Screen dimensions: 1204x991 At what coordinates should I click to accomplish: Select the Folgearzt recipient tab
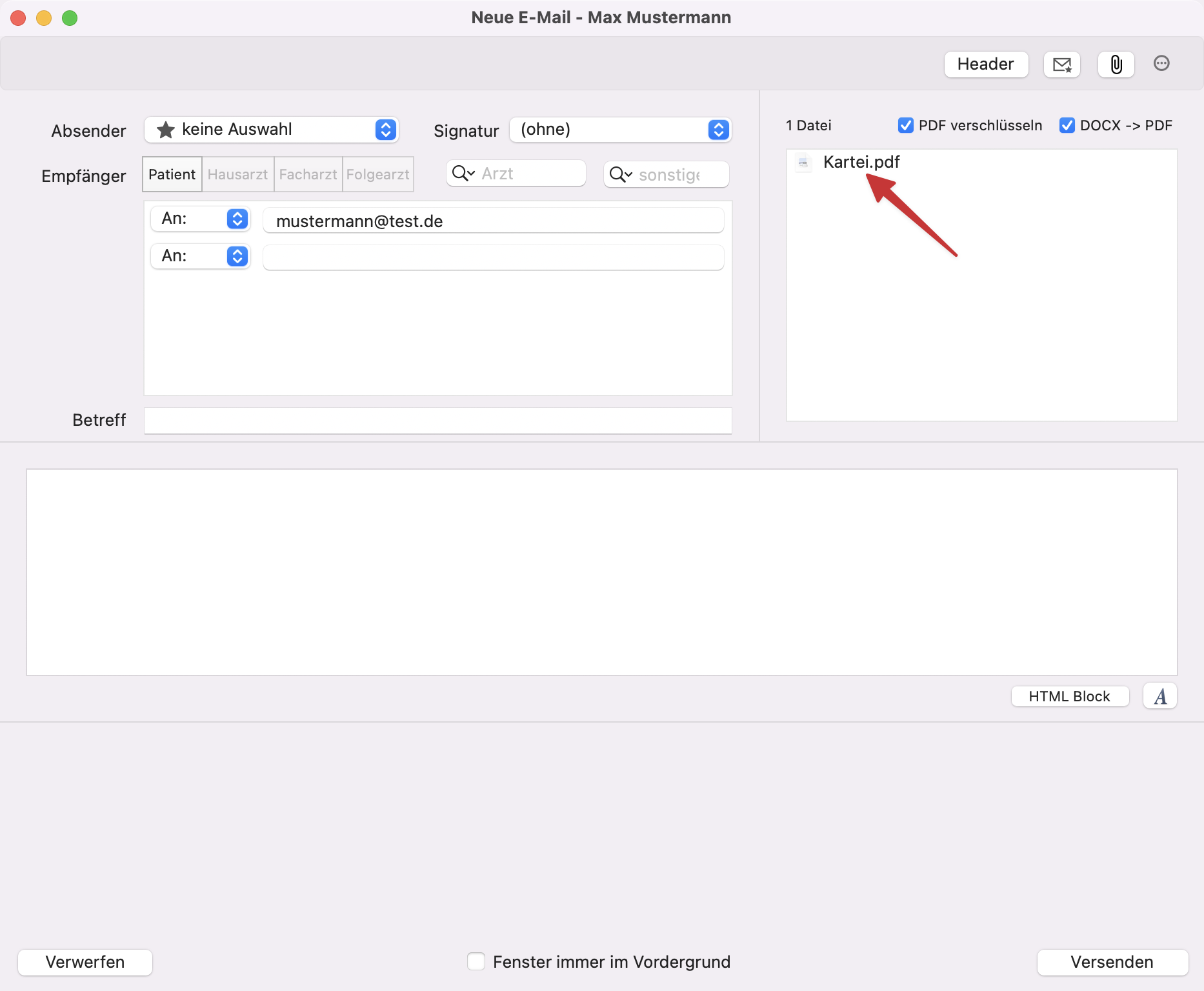[378, 174]
